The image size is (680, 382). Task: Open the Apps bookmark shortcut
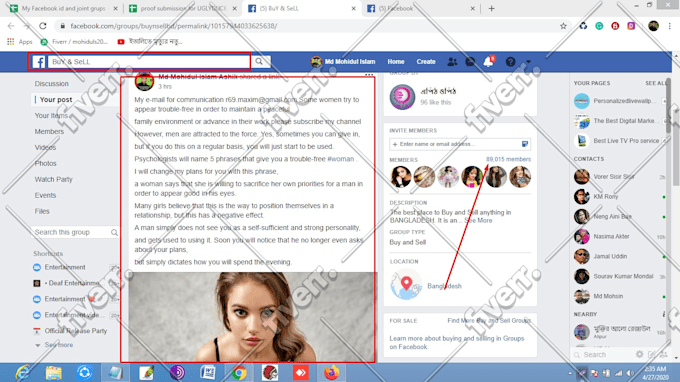20,42
